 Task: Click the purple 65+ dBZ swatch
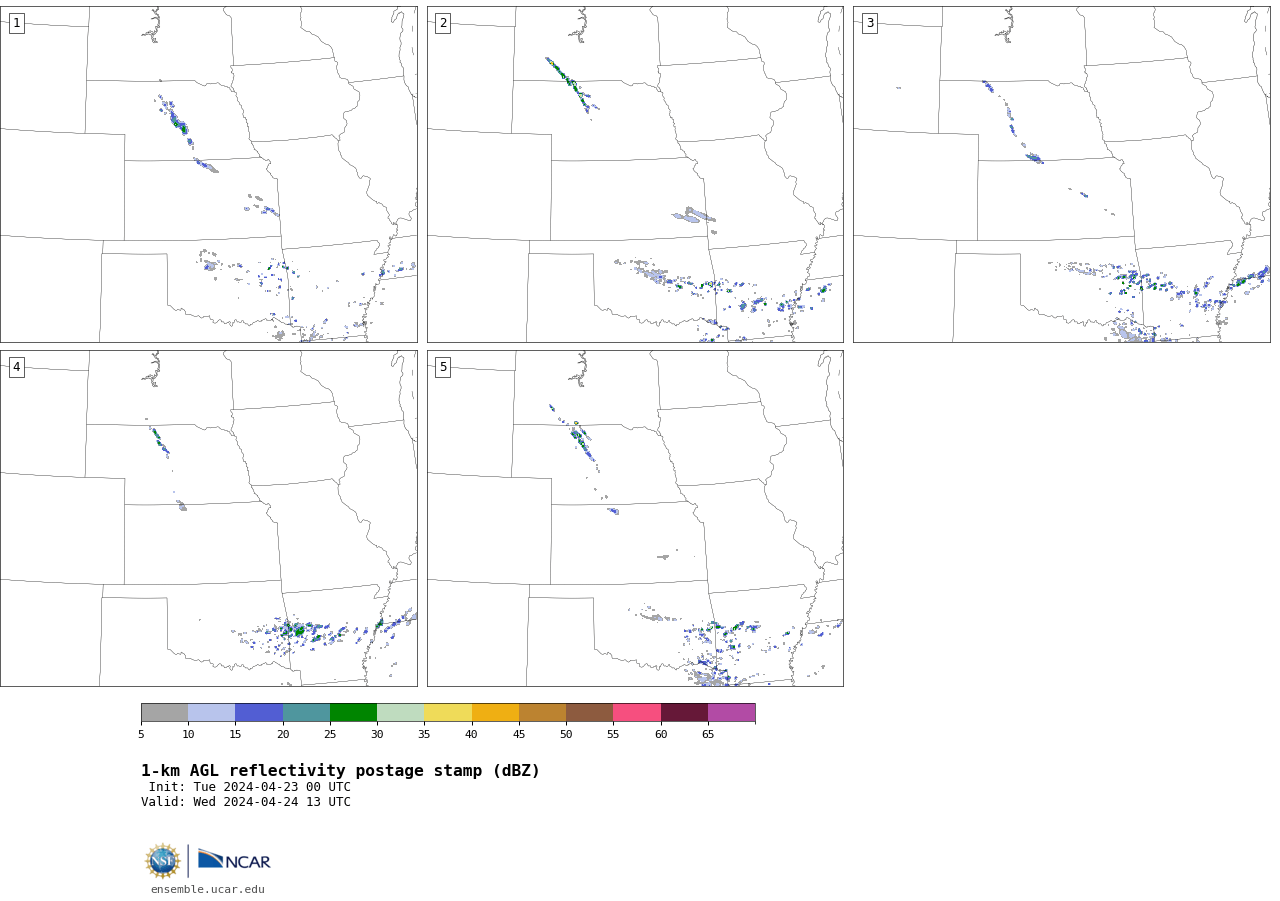[732, 712]
